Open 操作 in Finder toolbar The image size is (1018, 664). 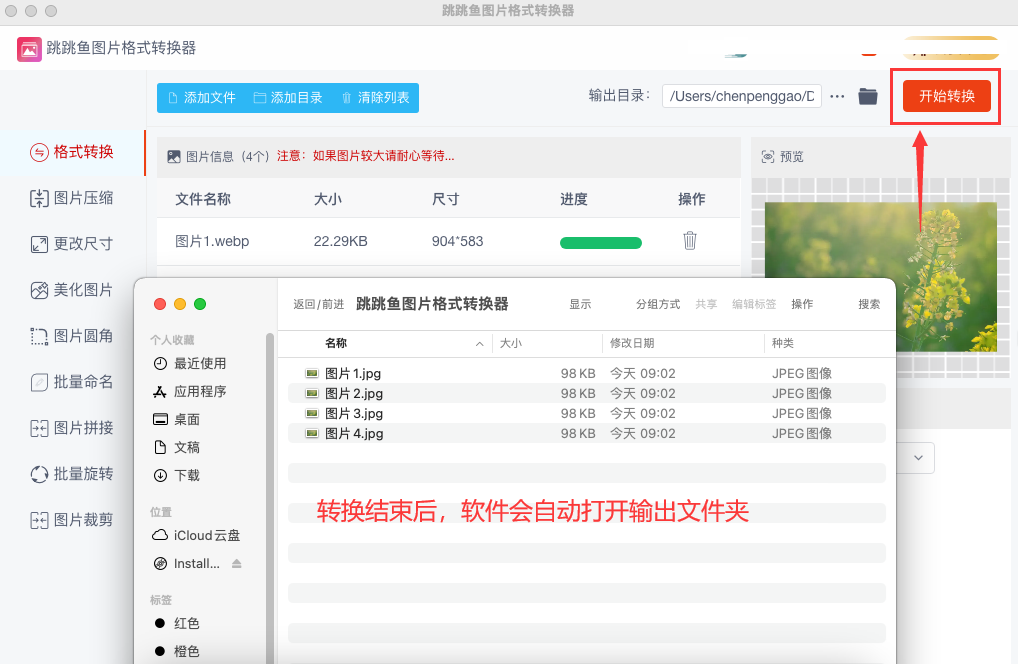802,304
